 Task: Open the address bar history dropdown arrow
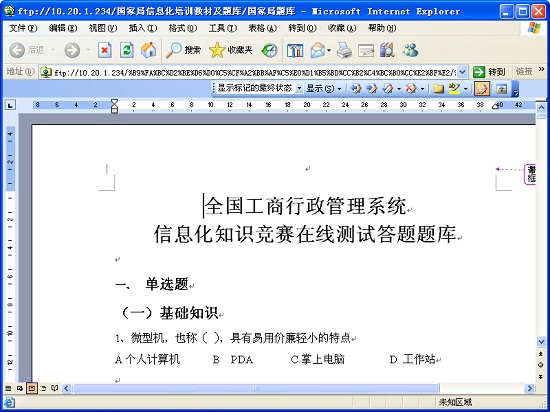[x=463, y=72]
